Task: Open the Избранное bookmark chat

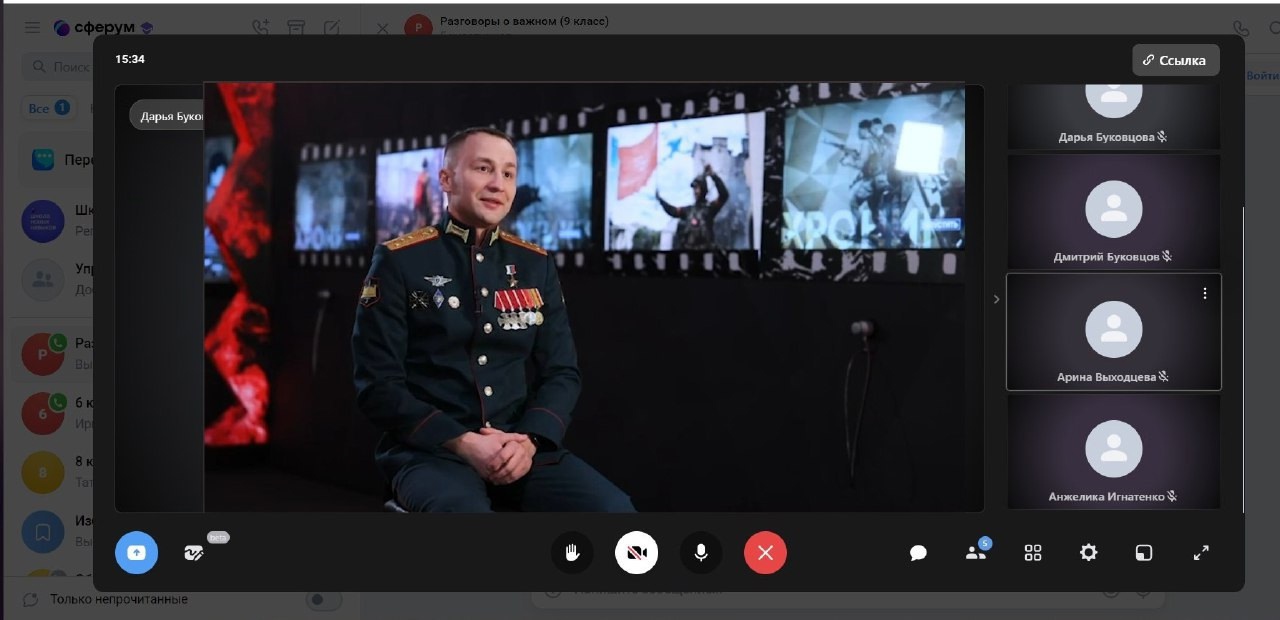Action: (43, 532)
